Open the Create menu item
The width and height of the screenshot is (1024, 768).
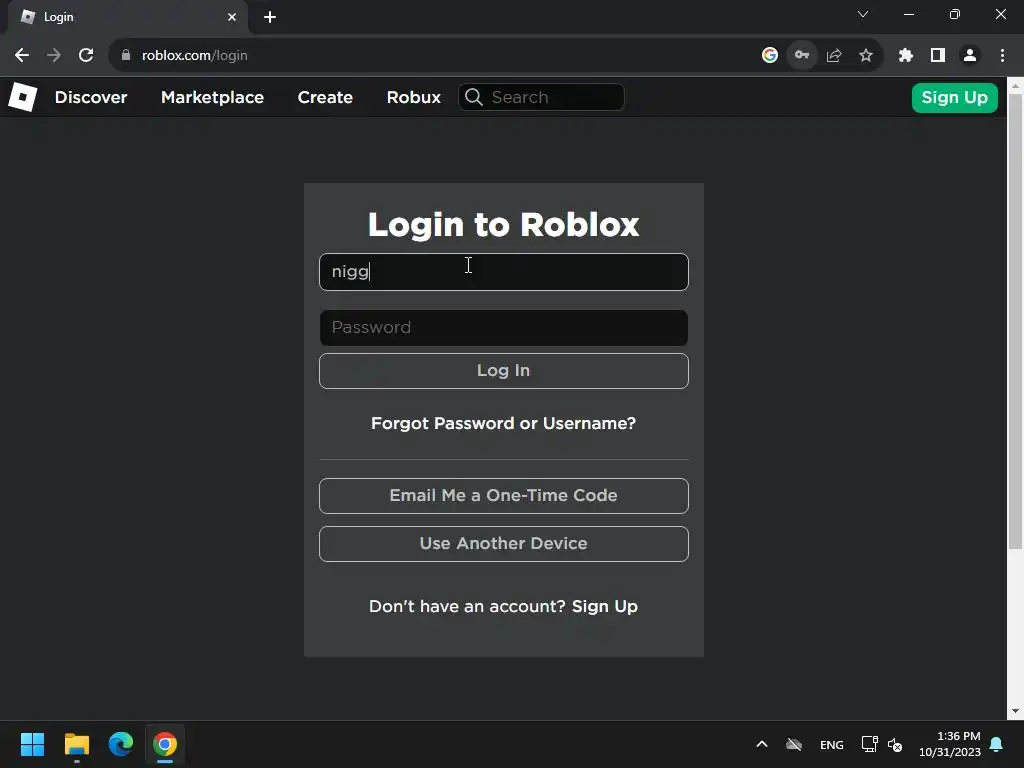[325, 97]
